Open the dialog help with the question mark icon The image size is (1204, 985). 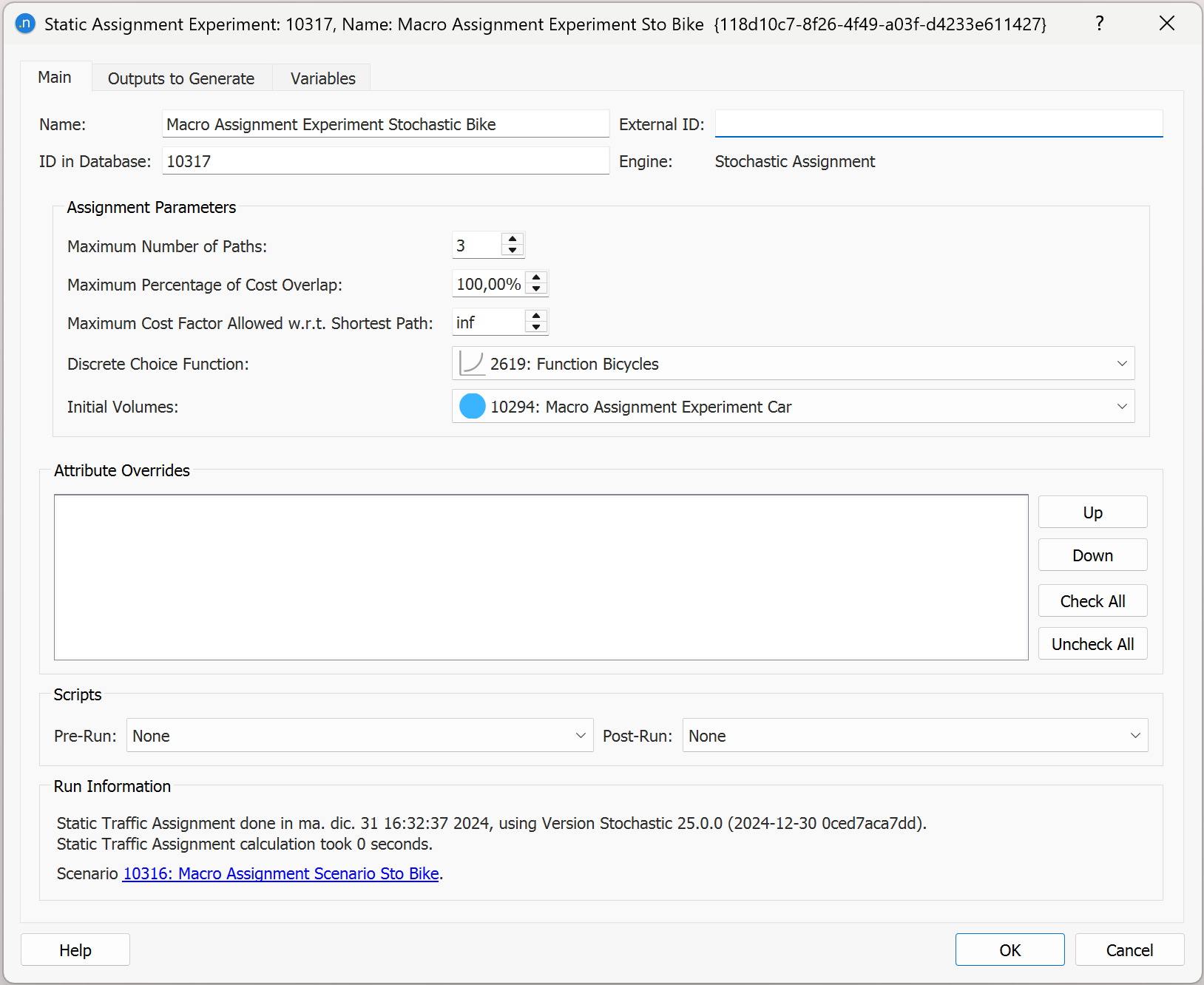pyautogui.click(x=1099, y=23)
